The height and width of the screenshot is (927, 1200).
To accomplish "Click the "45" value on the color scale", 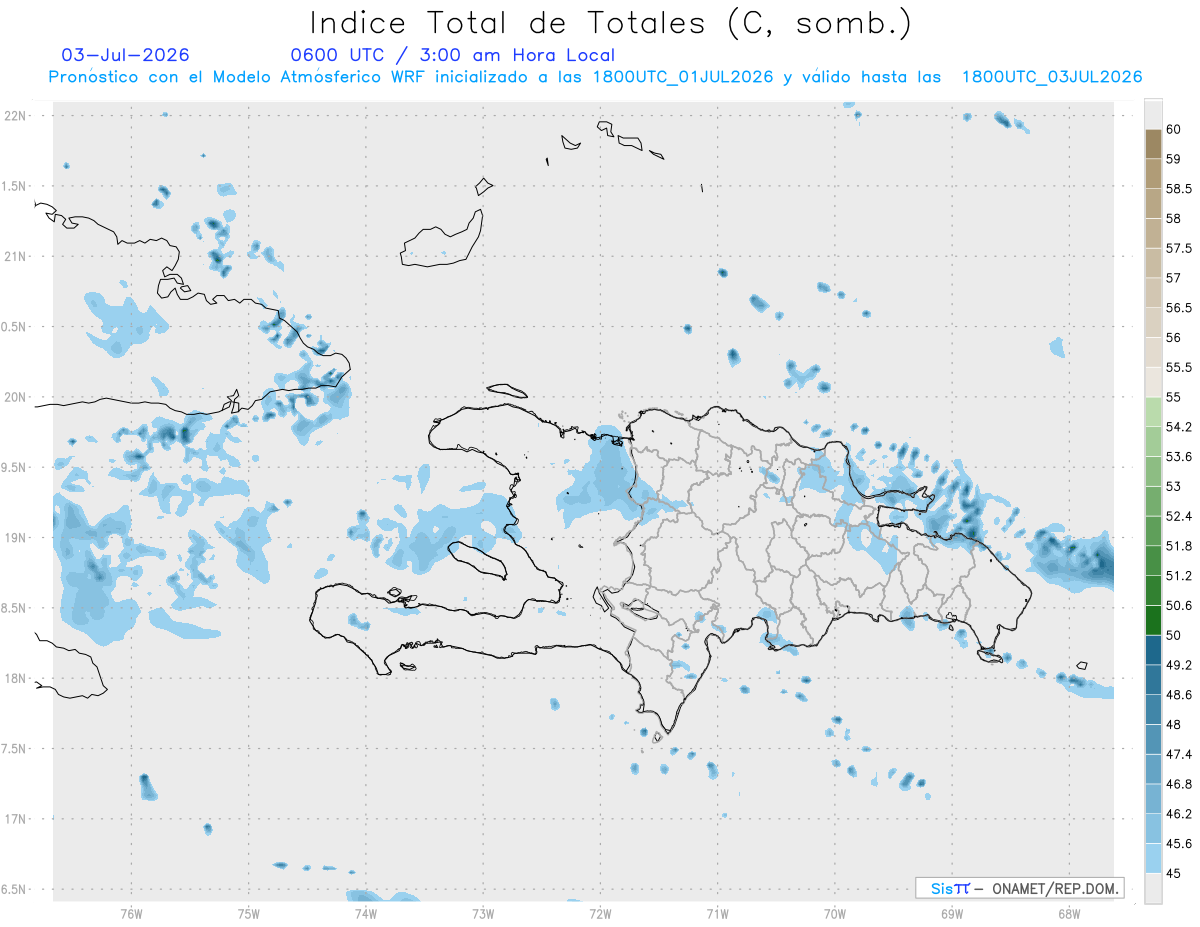I will (1175, 874).
